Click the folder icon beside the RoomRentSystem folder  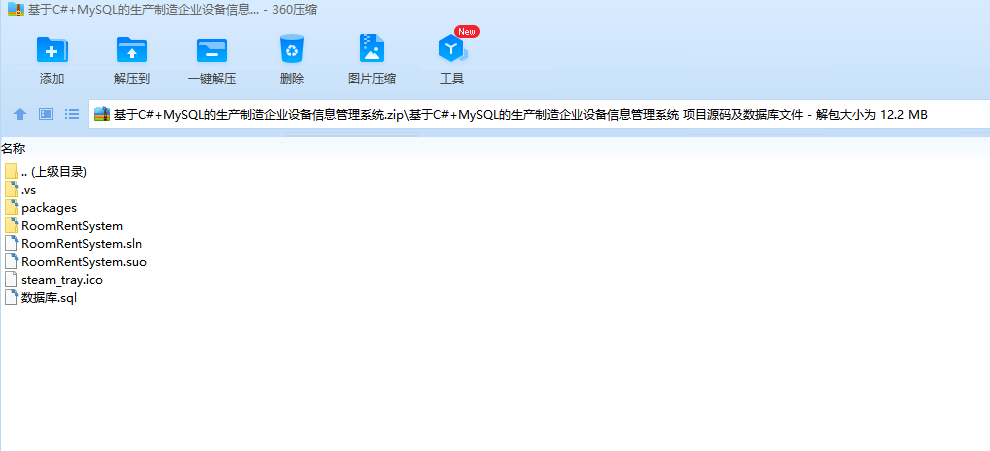pos(11,226)
